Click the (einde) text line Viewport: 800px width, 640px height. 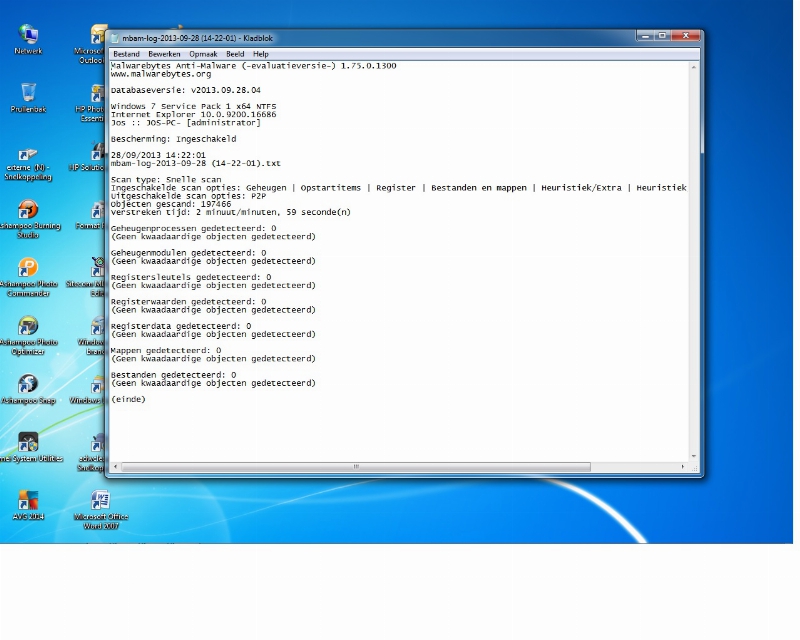(x=128, y=399)
